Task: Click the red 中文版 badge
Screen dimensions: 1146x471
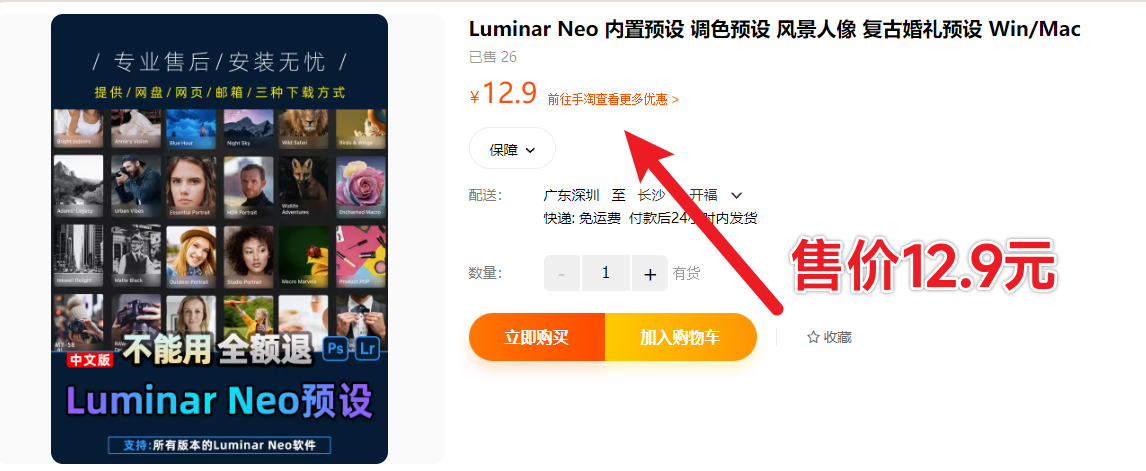Action: coord(89,360)
